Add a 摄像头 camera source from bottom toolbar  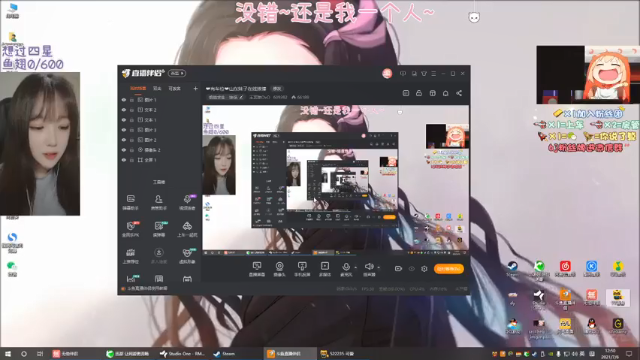point(280,269)
